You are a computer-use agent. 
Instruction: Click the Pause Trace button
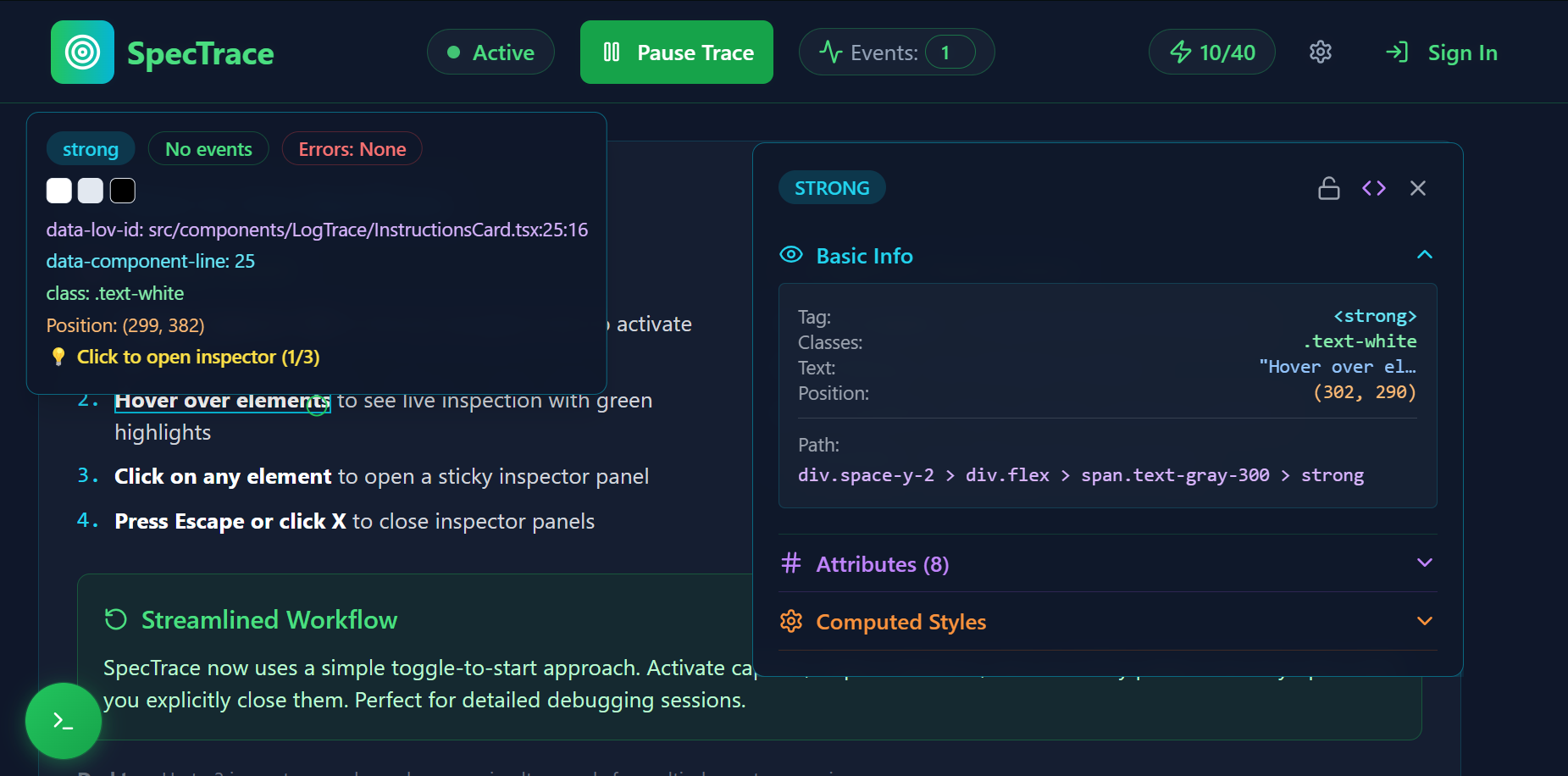click(676, 53)
